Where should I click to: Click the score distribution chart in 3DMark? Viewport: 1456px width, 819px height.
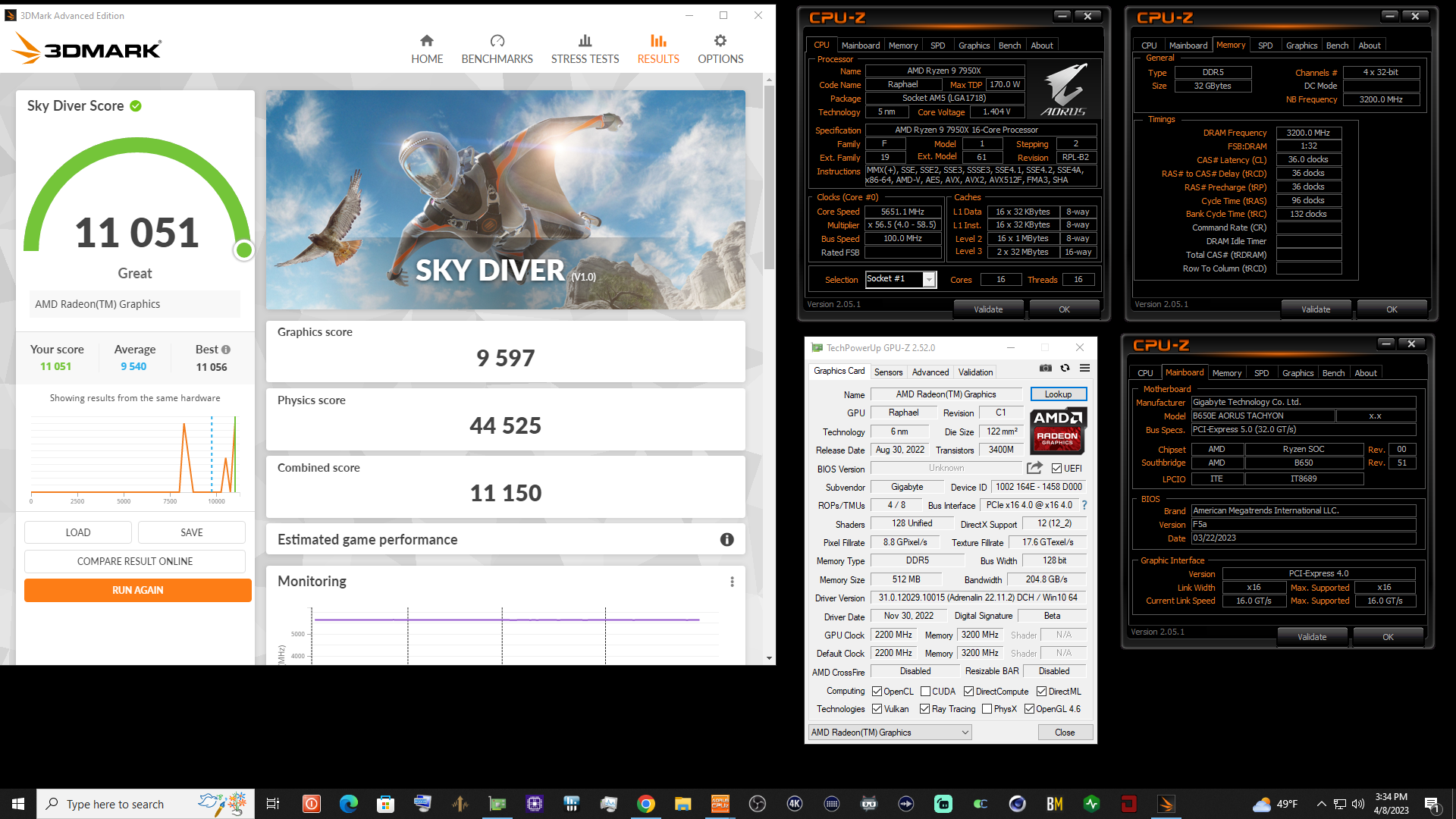tap(135, 458)
